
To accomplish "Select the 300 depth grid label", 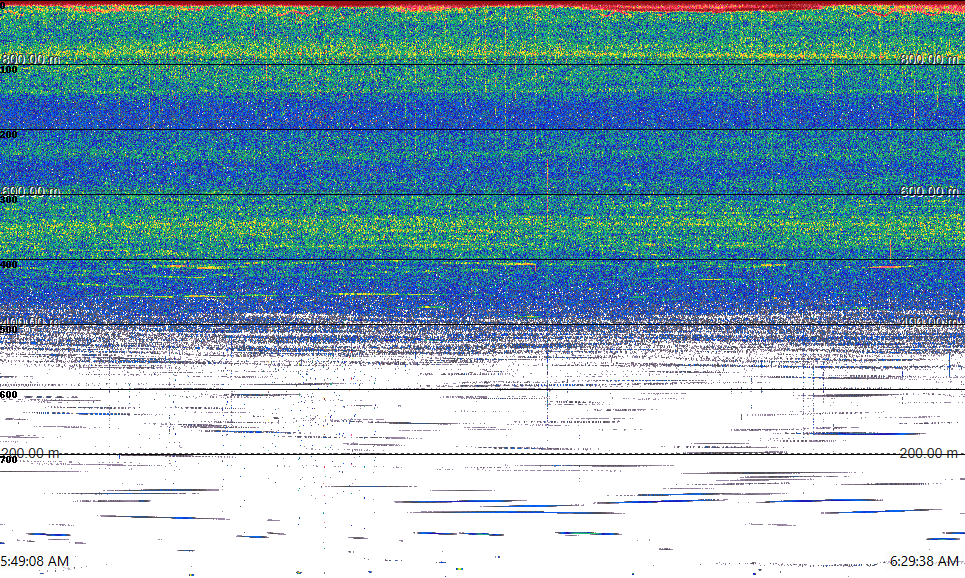I will pos(9,199).
